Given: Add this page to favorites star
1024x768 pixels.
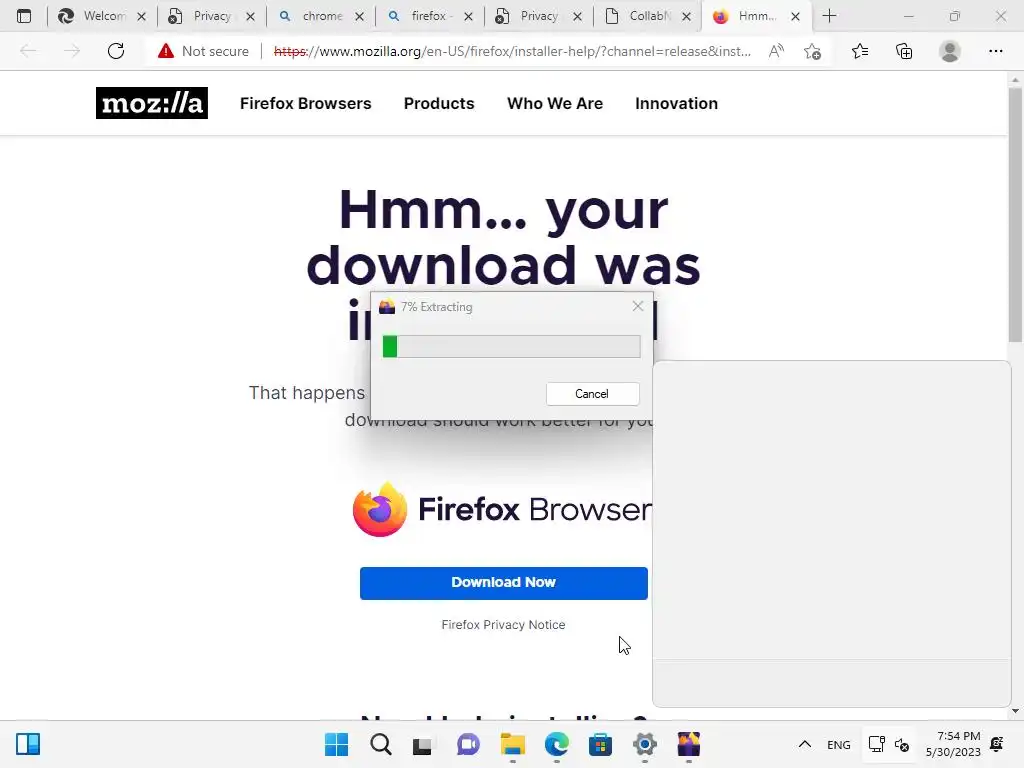Looking at the screenshot, I should [812, 51].
